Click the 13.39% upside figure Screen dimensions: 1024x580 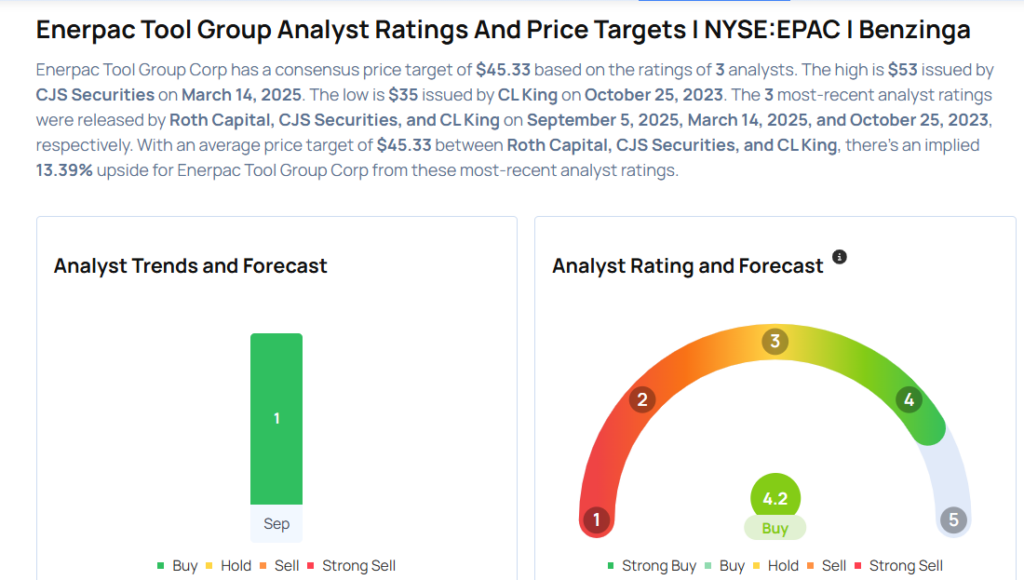click(65, 170)
